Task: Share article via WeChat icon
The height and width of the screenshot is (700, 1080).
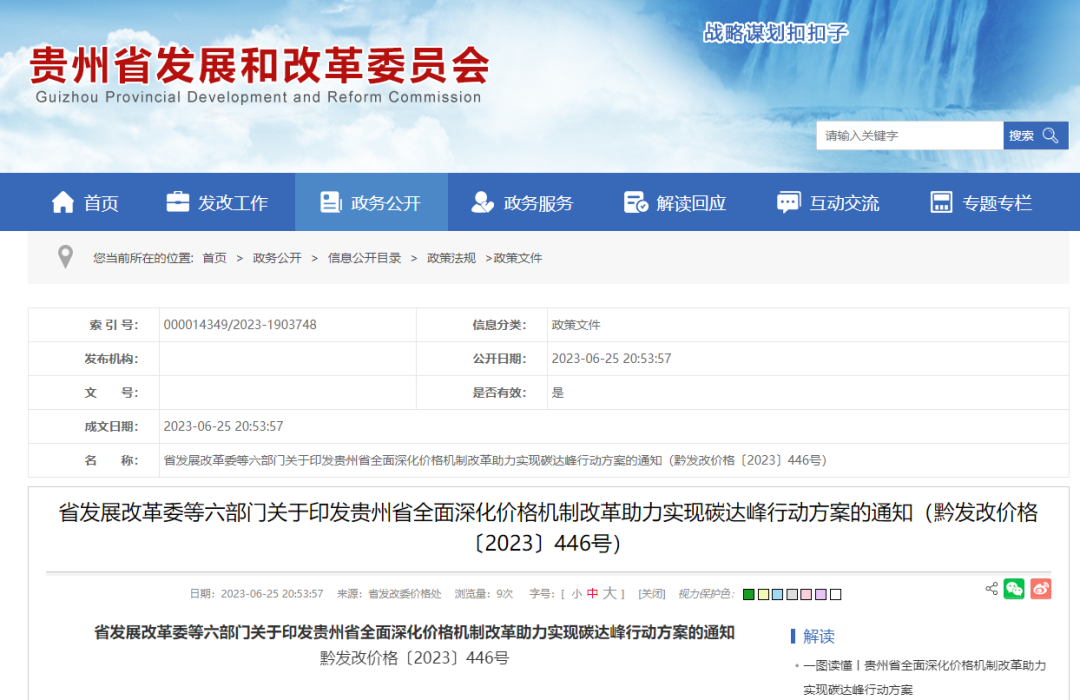Action: [x=1014, y=589]
